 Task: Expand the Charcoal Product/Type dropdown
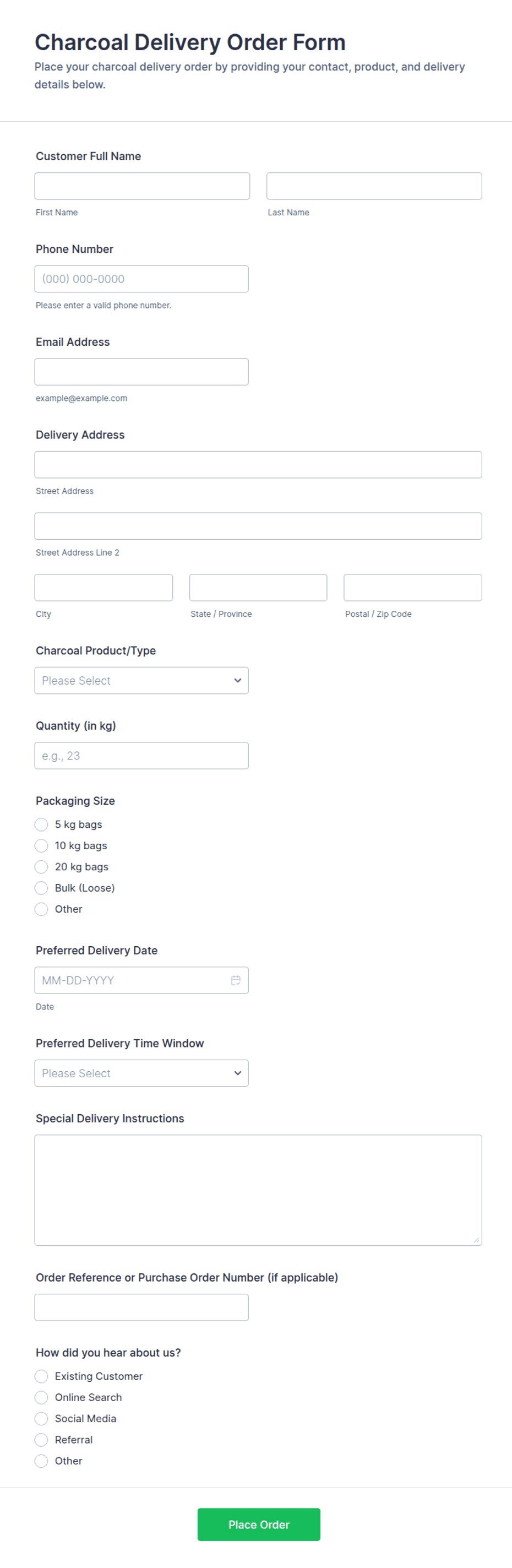pyautogui.click(x=141, y=681)
